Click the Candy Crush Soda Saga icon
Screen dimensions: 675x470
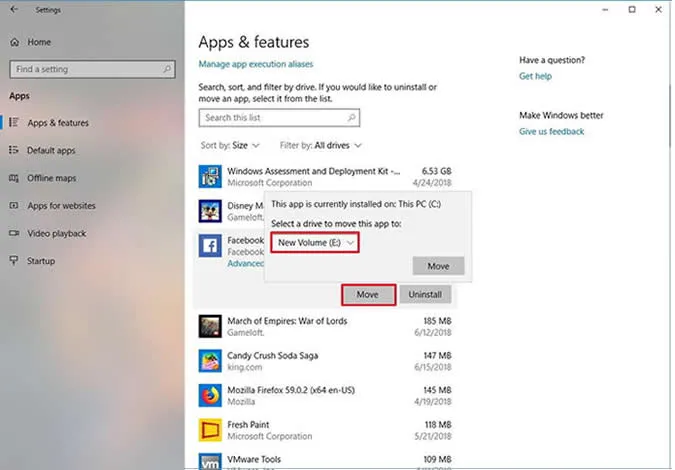tap(210, 361)
